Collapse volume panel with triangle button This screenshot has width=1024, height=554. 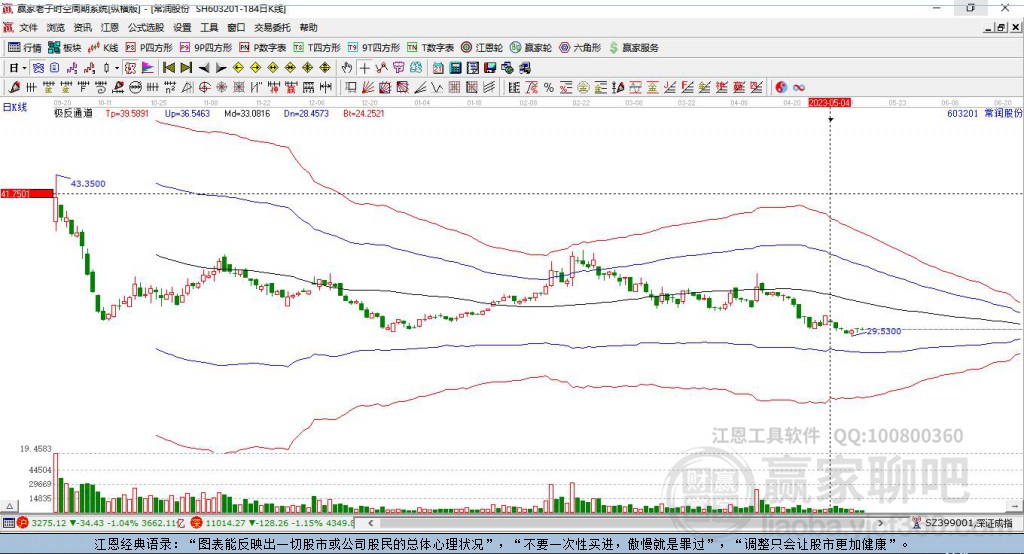[x=10, y=506]
